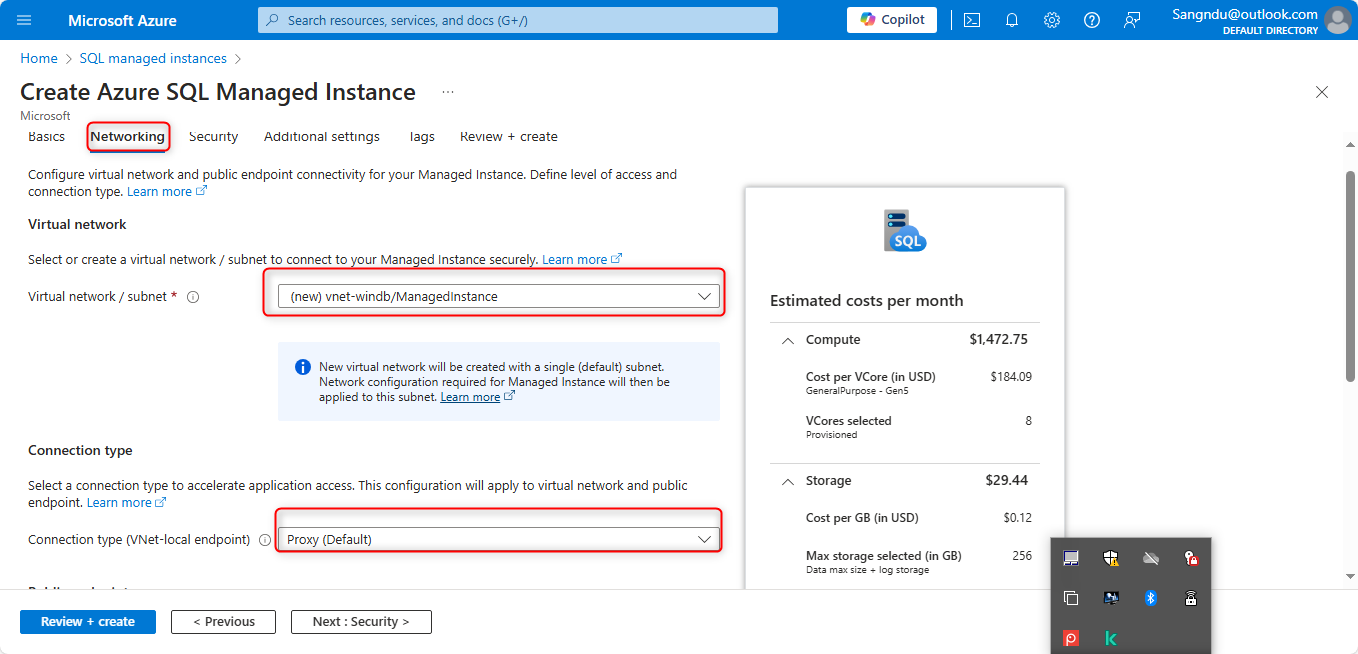Open the Review + create tab
The width and height of the screenshot is (1358, 654).
pos(509,137)
